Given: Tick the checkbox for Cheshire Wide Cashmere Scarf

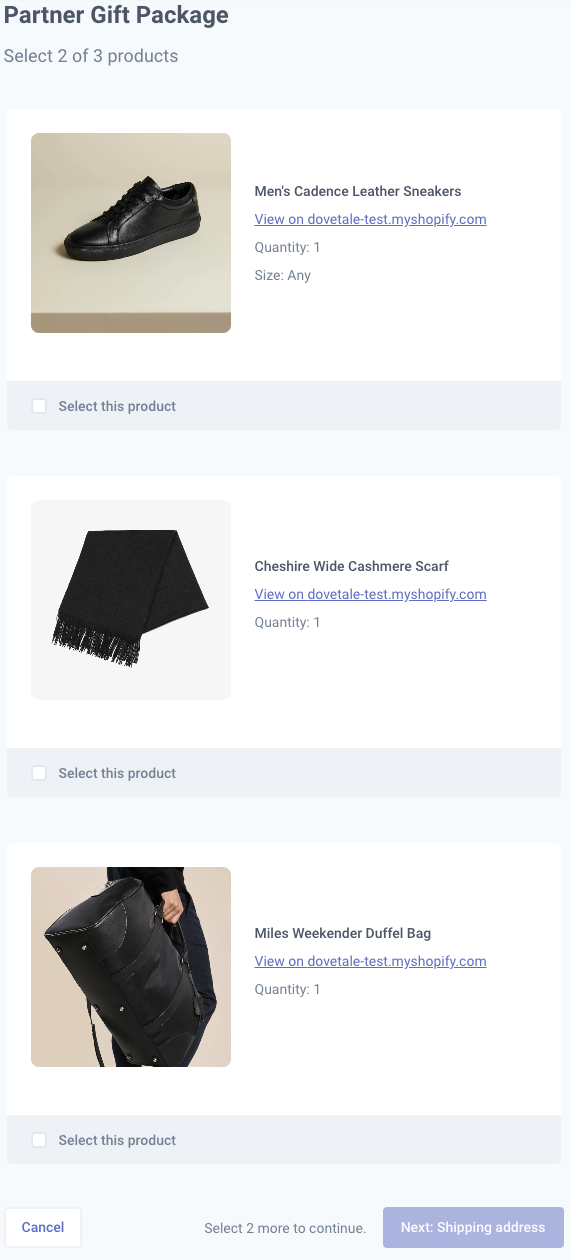Looking at the screenshot, I should click(x=39, y=773).
